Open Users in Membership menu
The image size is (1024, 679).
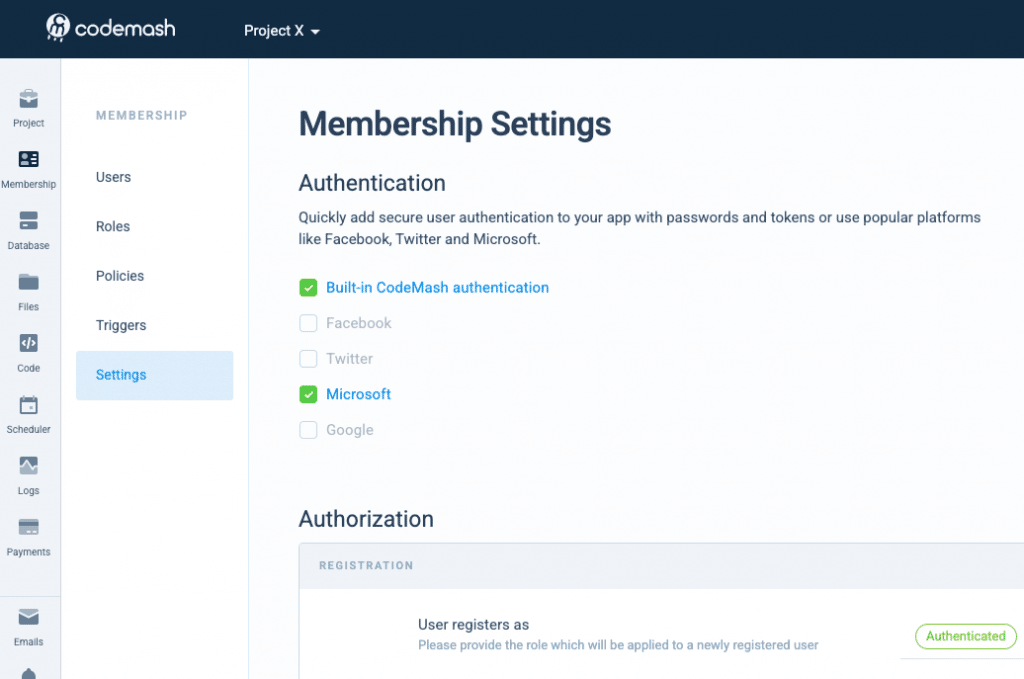coord(113,177)
